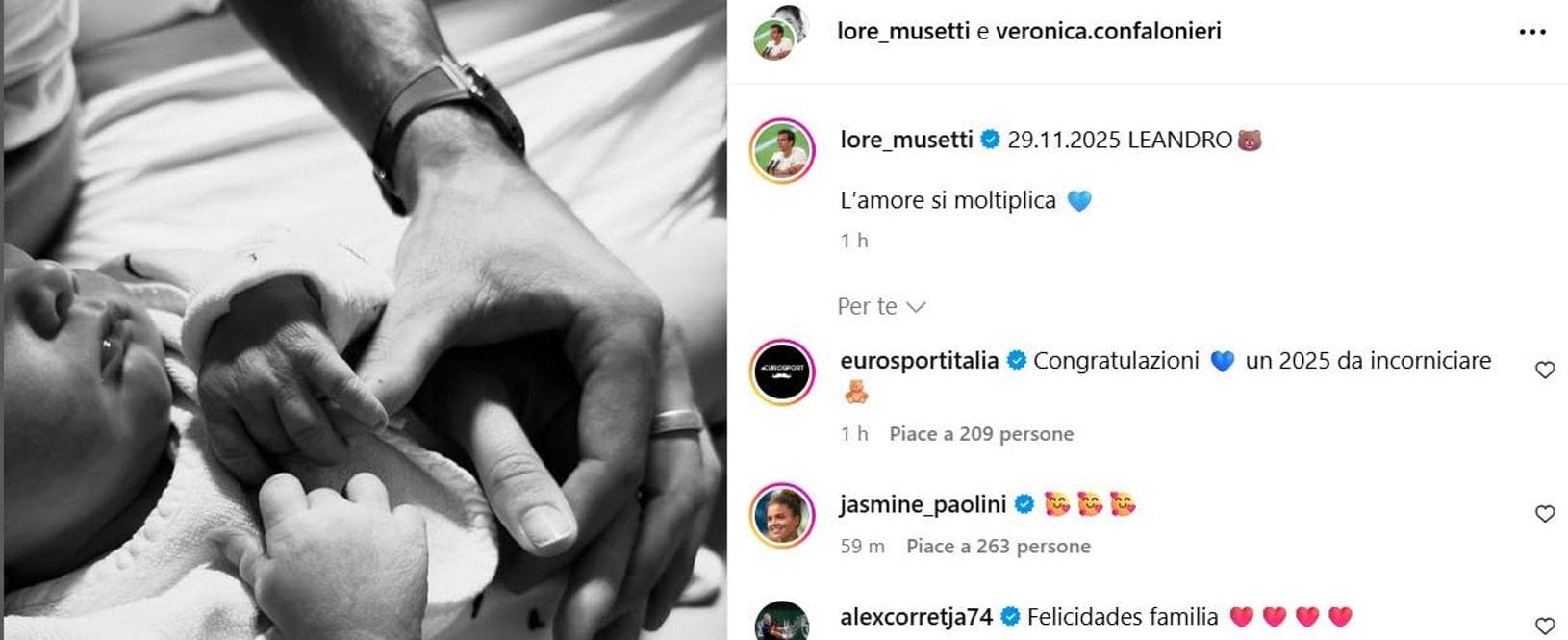Like the alexcorretja74 comment heart
The image size is (1568, 640).
pyautogui.click(x=1545, y=627)
